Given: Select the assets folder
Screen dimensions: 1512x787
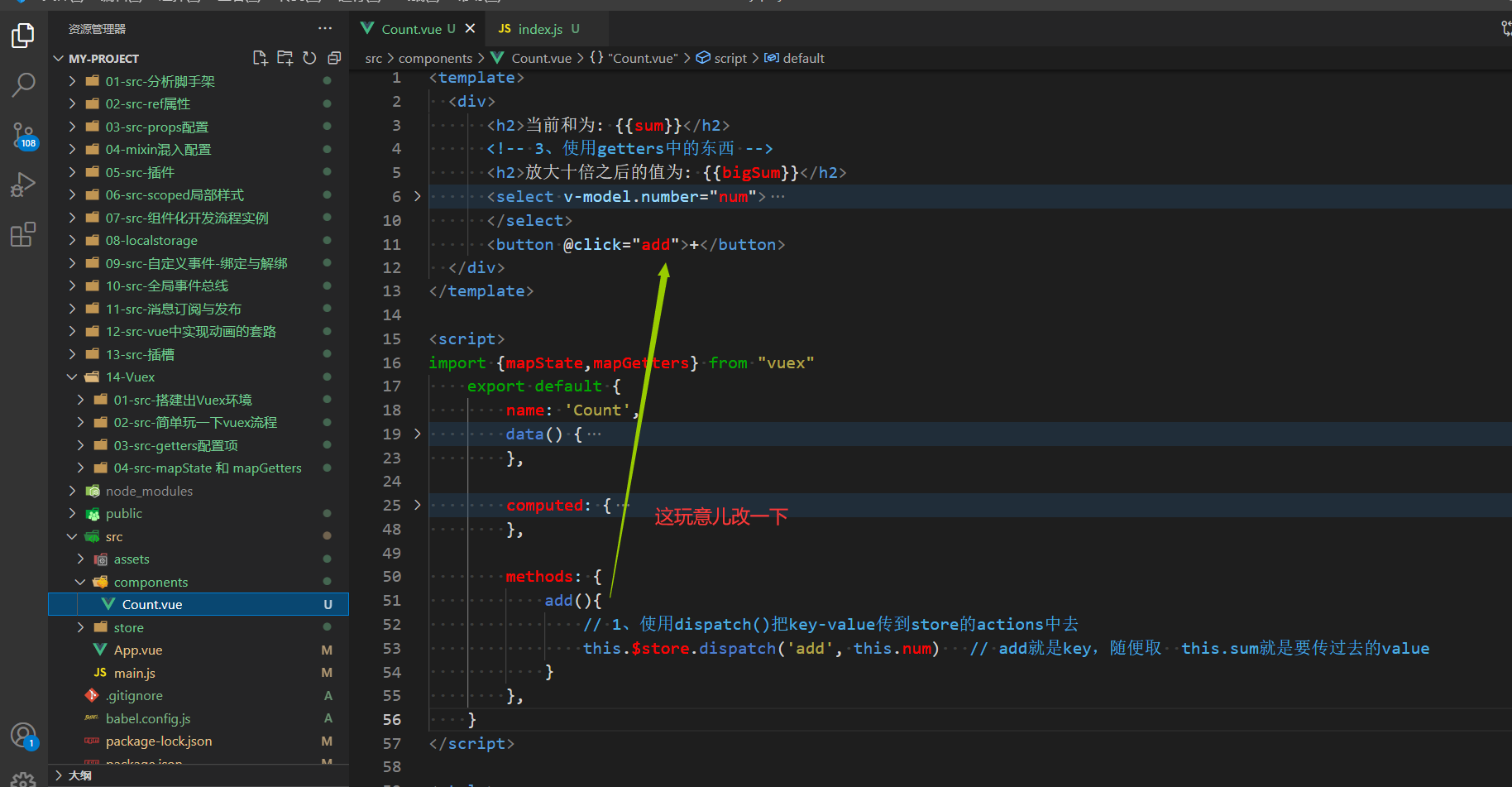Looking at the screenshot, I should point(199,559).
